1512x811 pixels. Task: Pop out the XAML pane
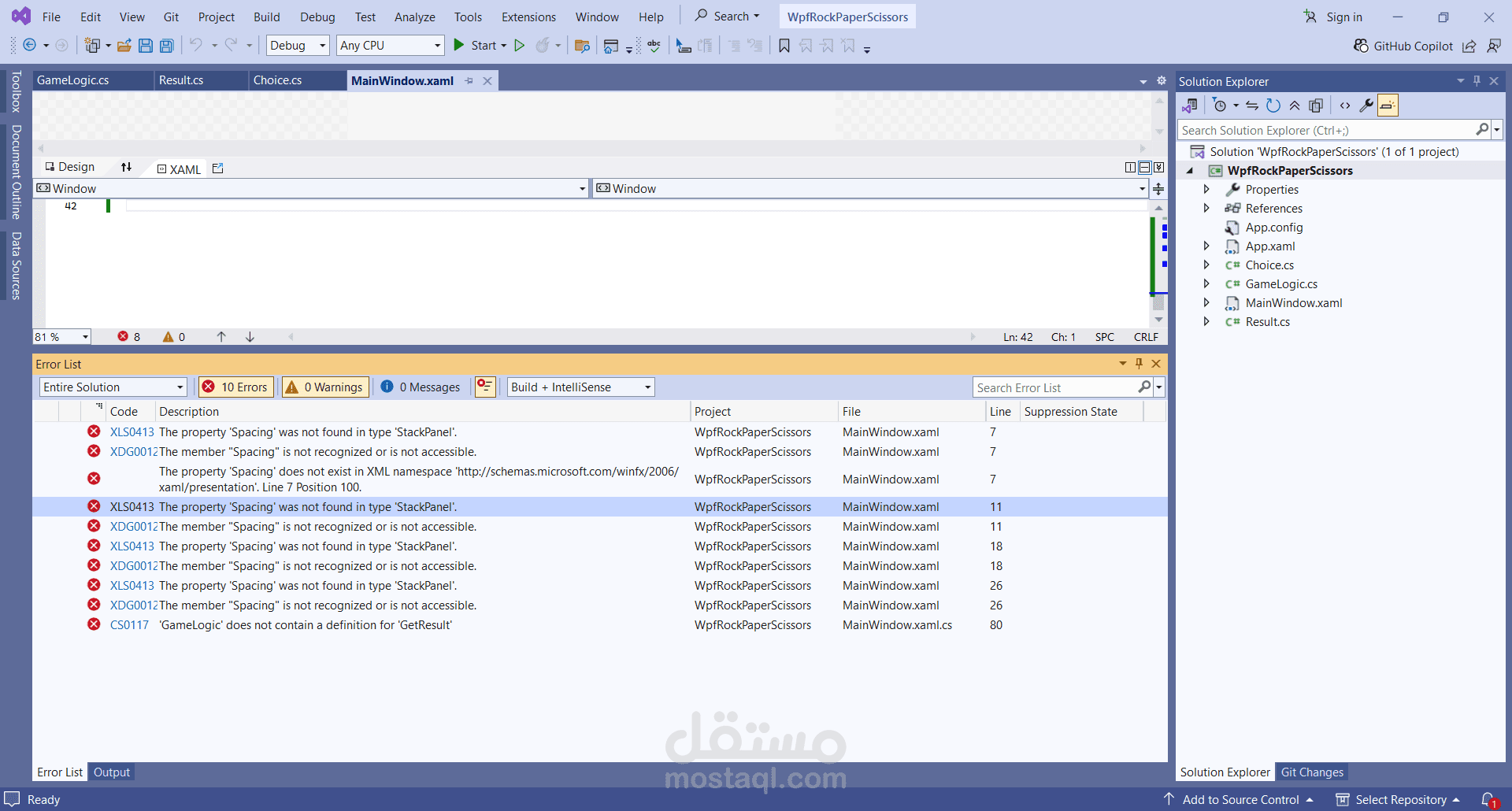[218, 168]
